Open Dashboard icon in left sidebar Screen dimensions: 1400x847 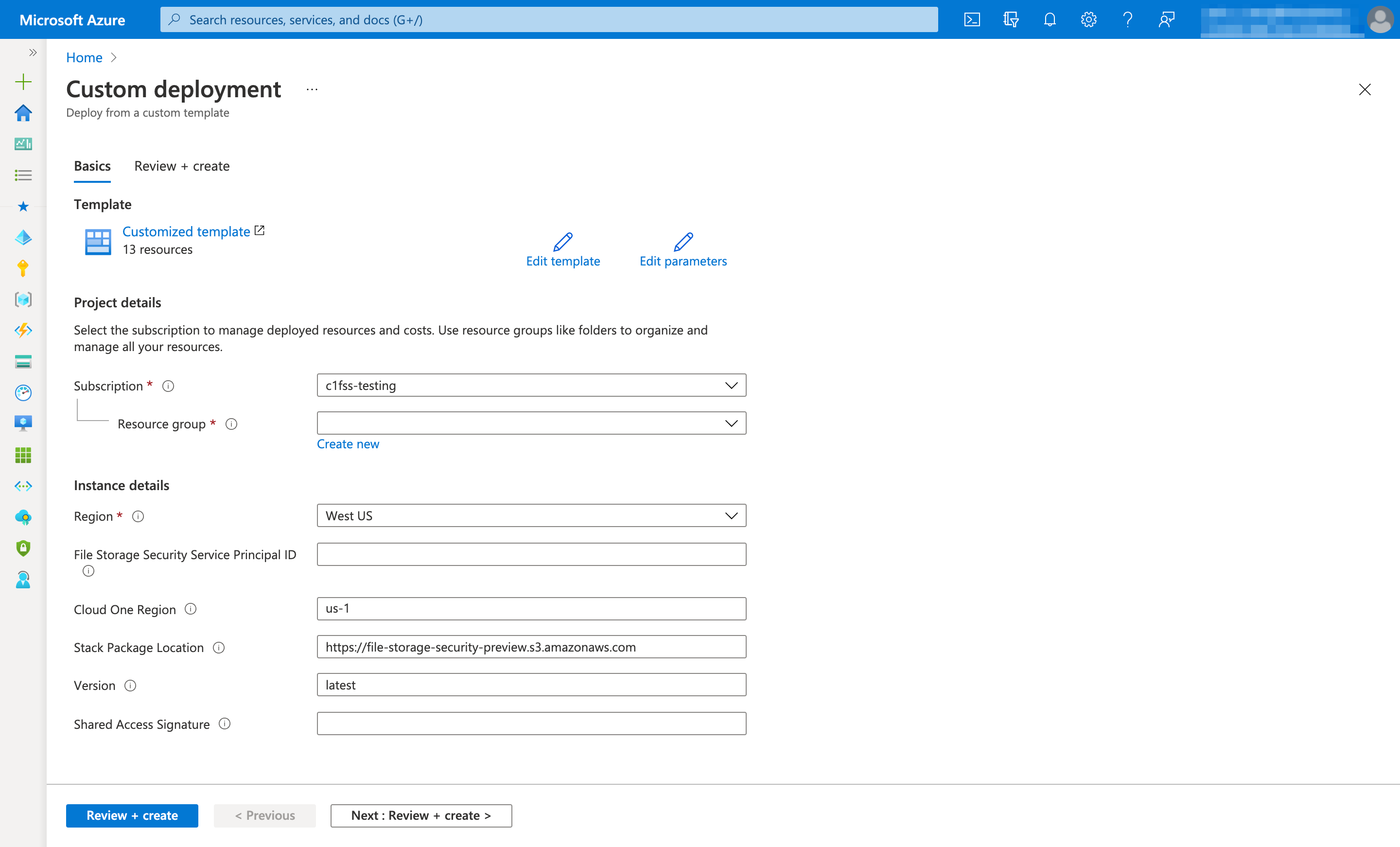click(x=23, y=144)
